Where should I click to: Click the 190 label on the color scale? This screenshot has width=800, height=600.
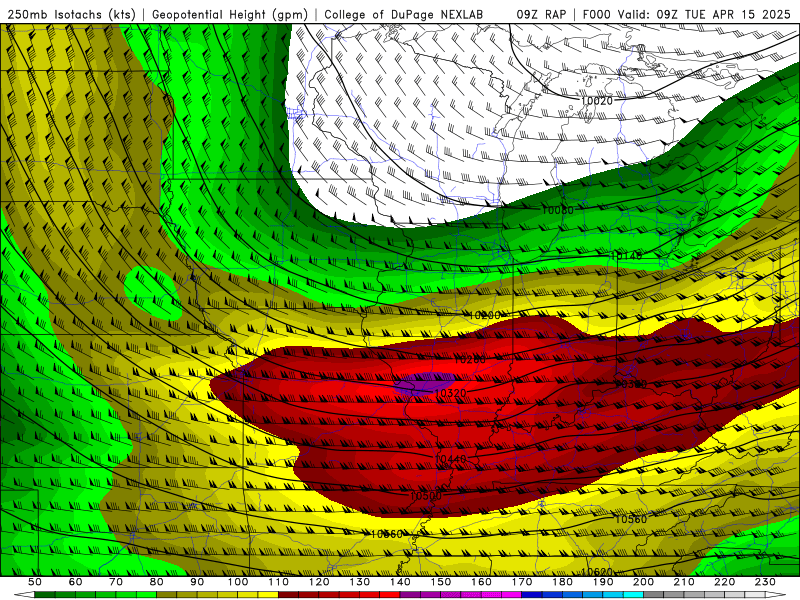coord(603,582)
